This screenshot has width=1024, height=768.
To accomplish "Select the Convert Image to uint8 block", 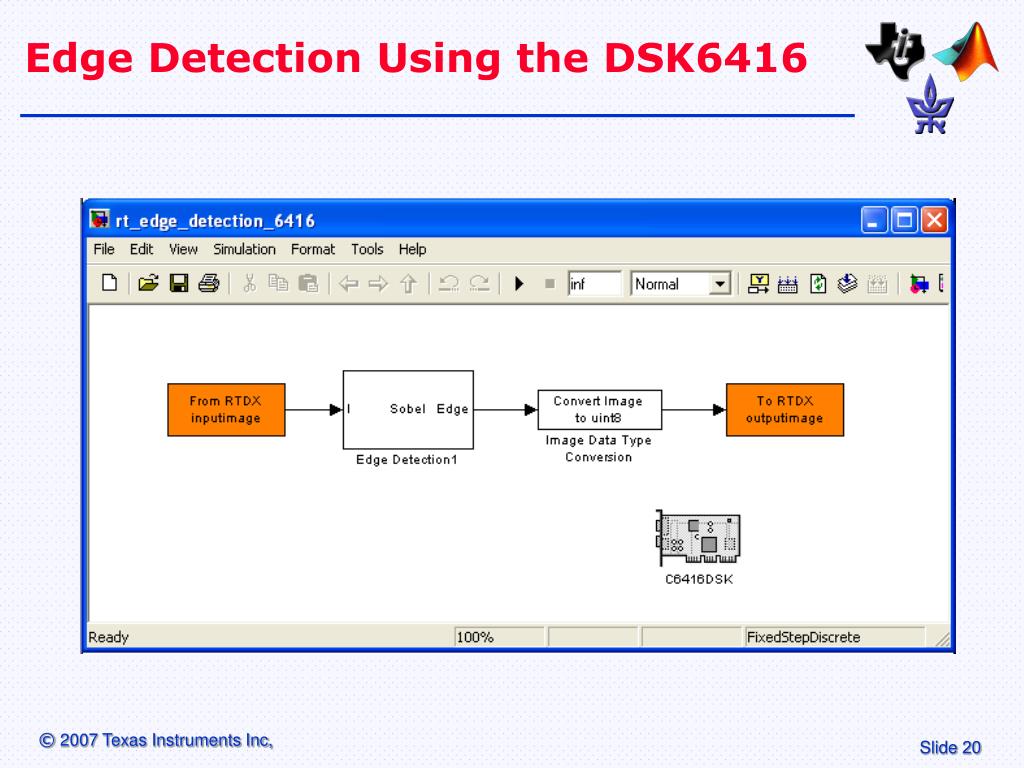I will (x=600, y=409).
